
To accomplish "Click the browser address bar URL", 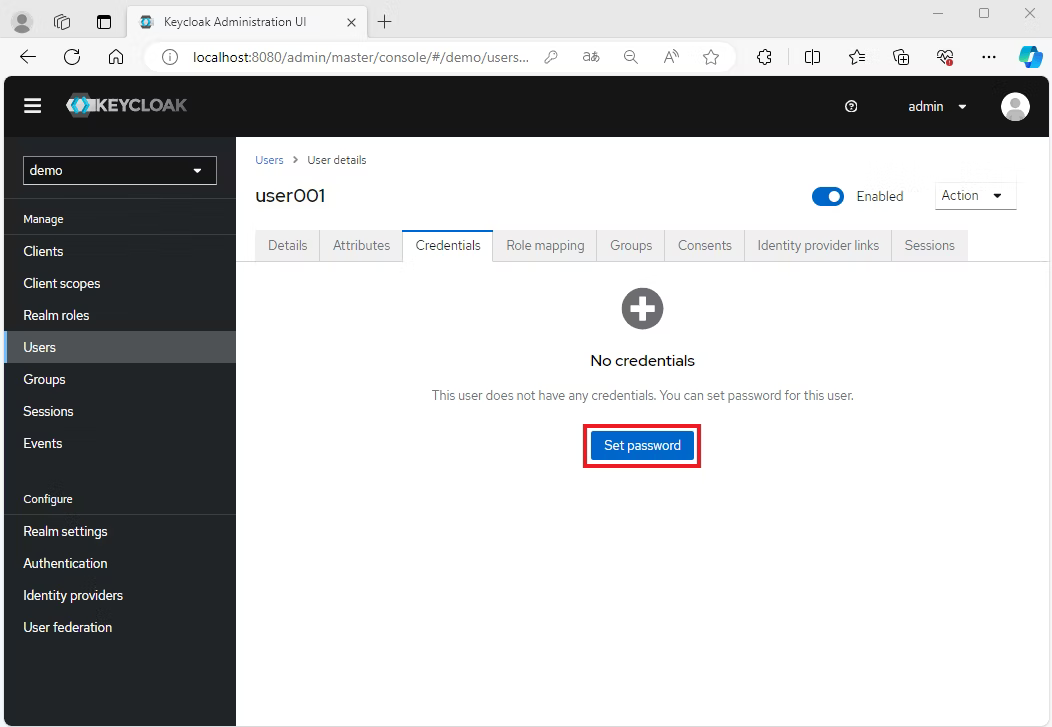I will pos(361,57).
